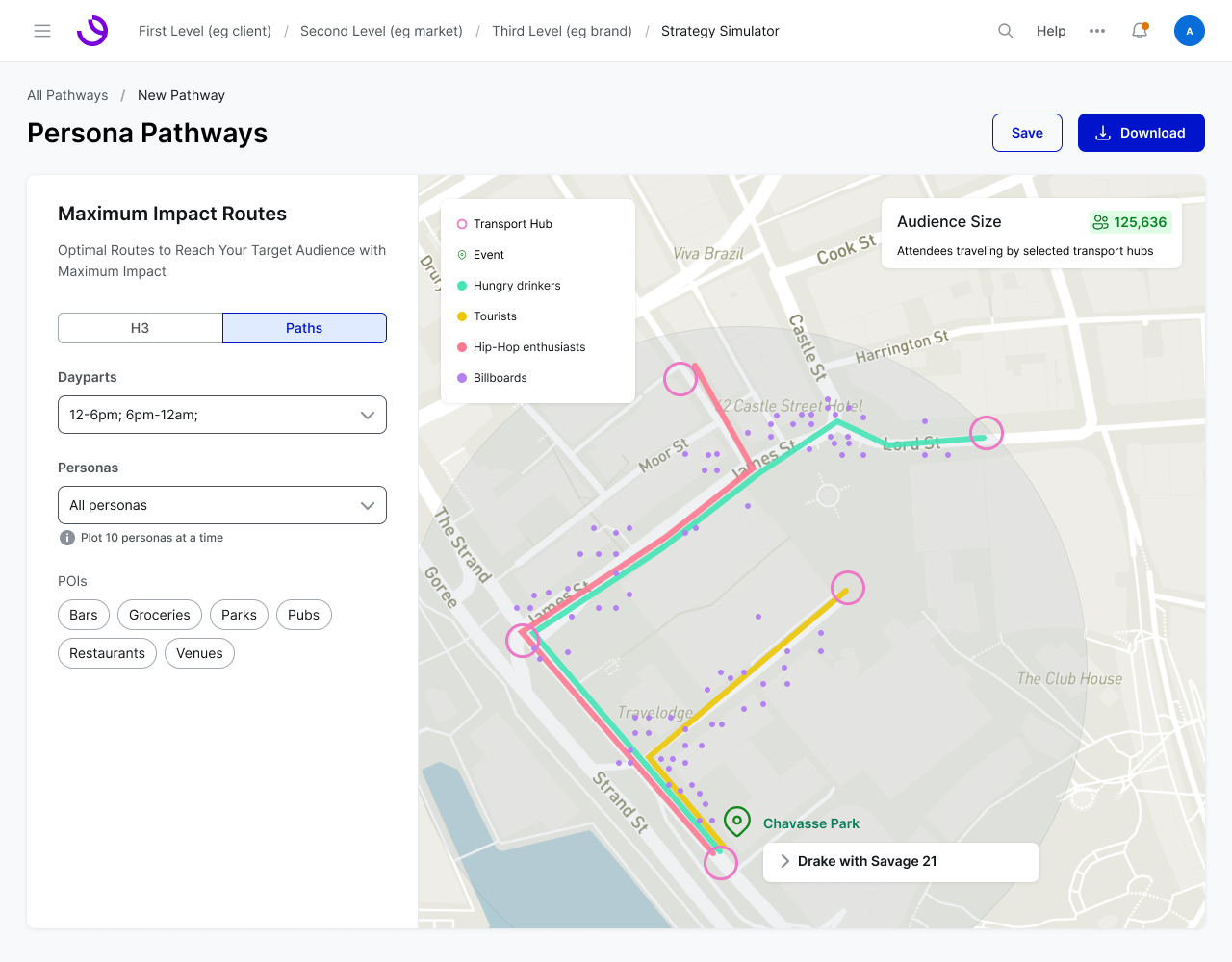Click New Pathway breadcrumb
The width and height of the screenshot is (1232, 962).
point(181,95)
